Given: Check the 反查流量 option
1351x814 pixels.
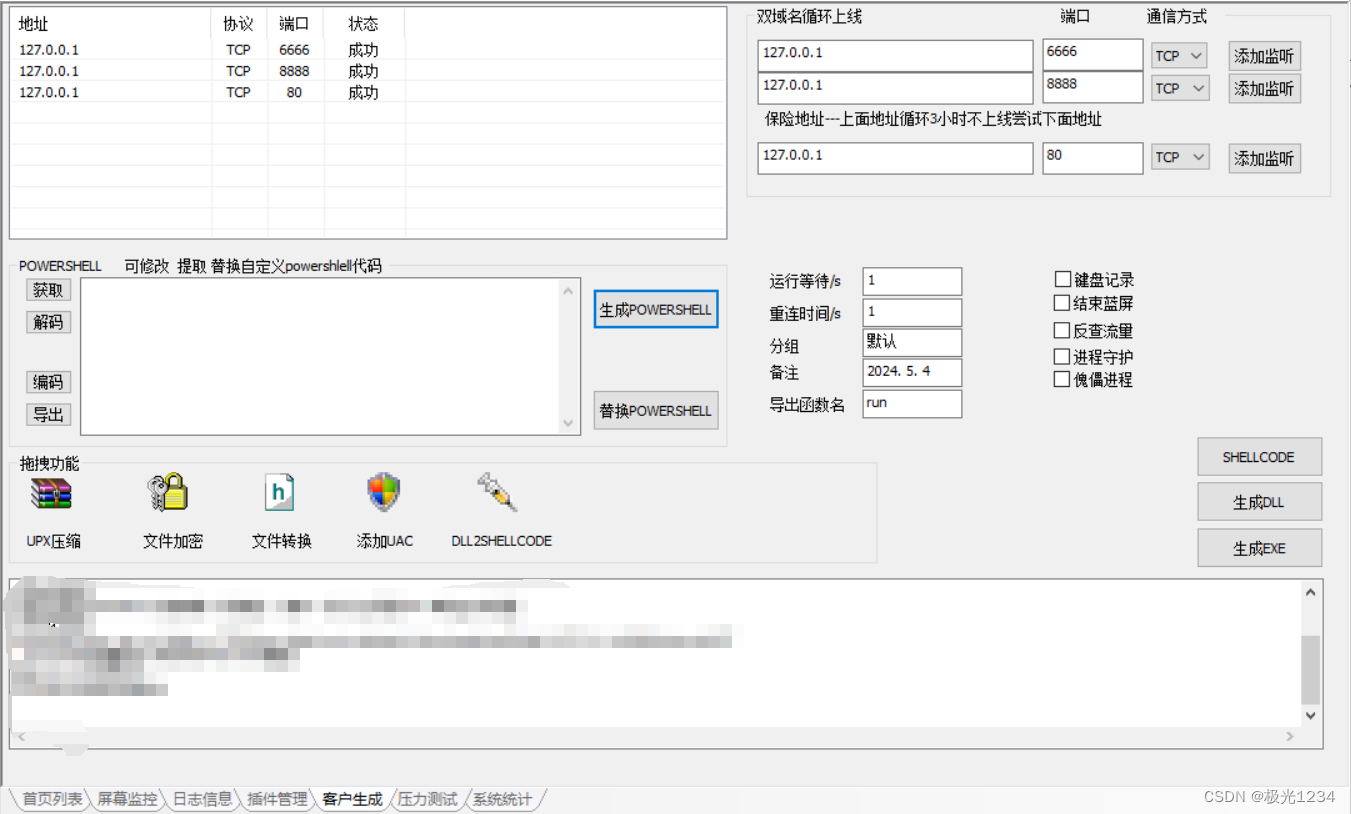Looking at the screenshot, I should [1062, 330].
